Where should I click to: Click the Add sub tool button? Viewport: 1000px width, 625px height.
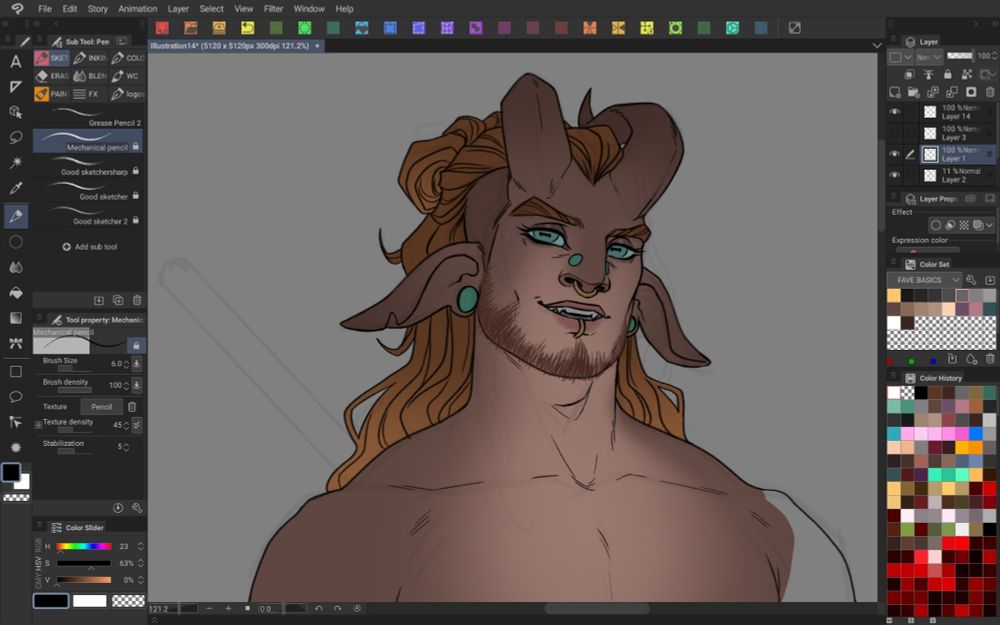tap(89, 247)
